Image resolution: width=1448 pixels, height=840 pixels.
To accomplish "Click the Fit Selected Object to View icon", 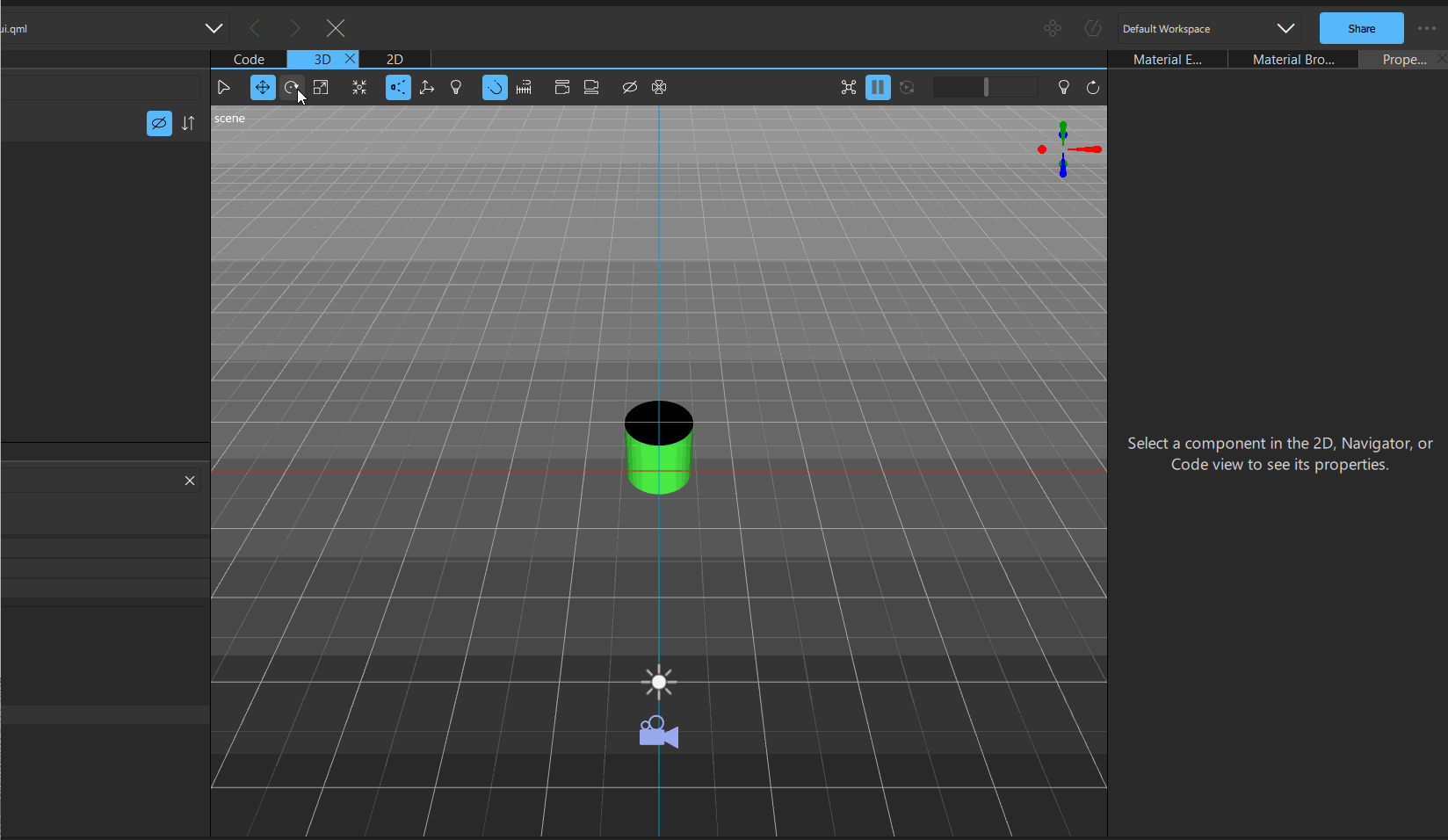I will click(359, 87).
